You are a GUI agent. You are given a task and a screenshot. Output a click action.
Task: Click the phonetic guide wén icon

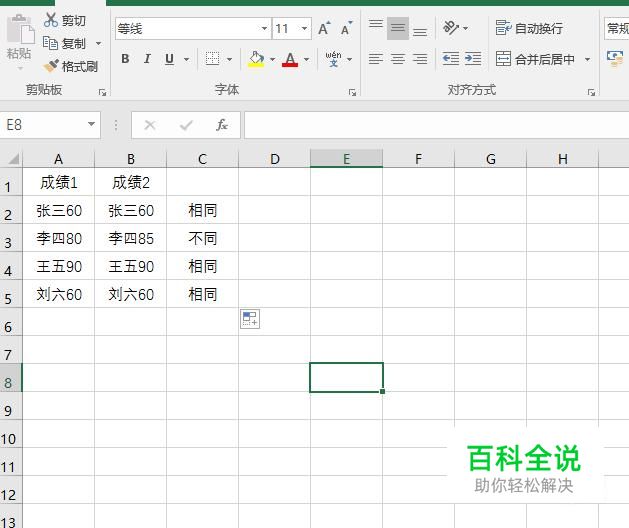pos(333,59)
